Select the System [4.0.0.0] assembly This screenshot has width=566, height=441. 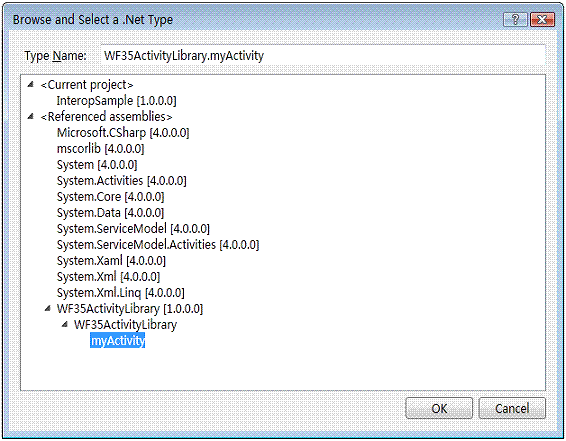pyautogui.click(x=97, y=165)
